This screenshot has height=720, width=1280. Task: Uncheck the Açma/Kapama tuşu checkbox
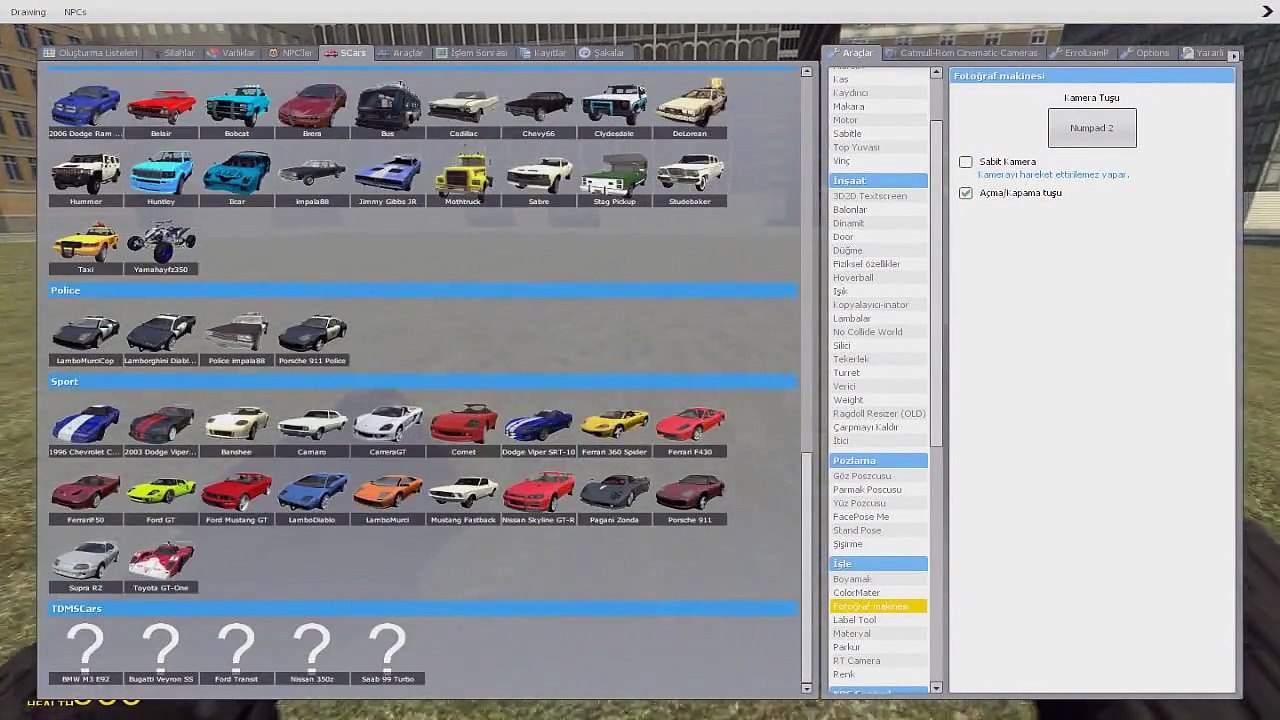[x=965, y=193]
